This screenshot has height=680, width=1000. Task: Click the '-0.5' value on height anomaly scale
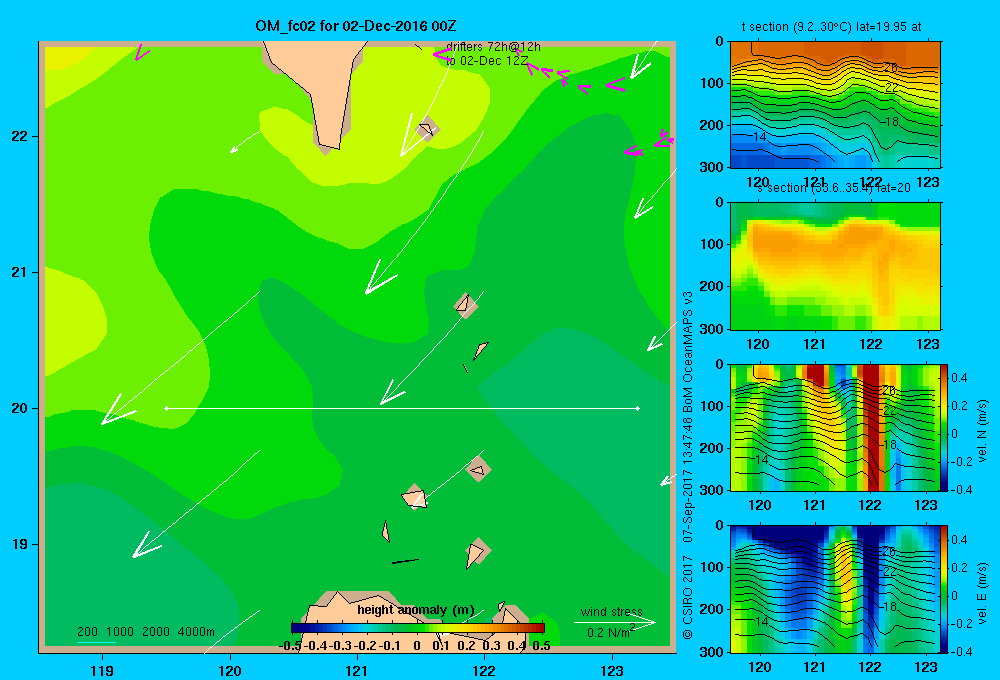coord(290,646)
